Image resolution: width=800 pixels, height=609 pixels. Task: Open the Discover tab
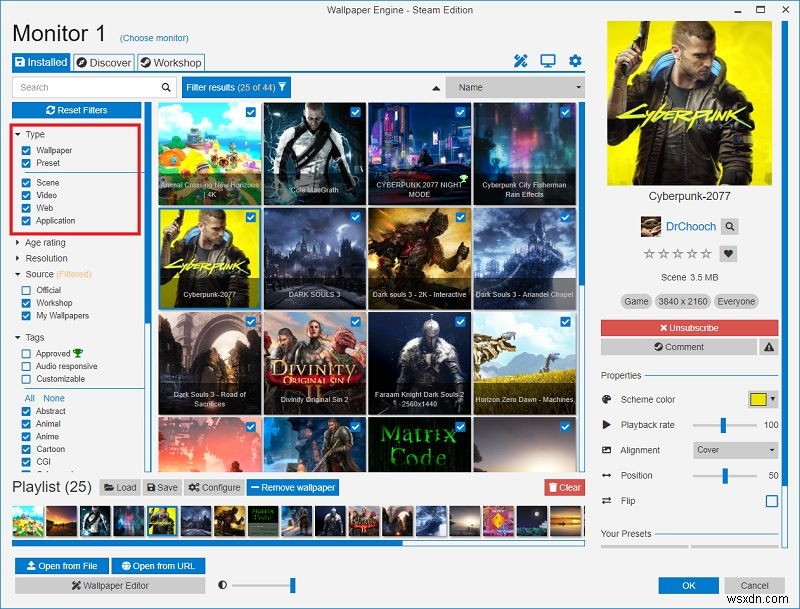(x=103, y=61)
